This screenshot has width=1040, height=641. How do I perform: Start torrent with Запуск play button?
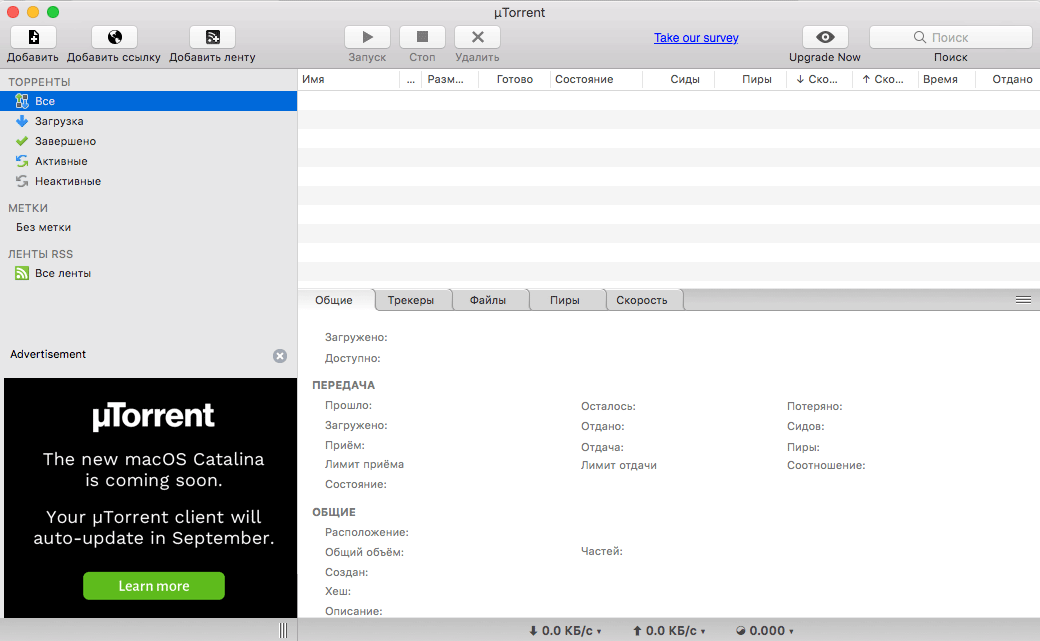(367, 37)
